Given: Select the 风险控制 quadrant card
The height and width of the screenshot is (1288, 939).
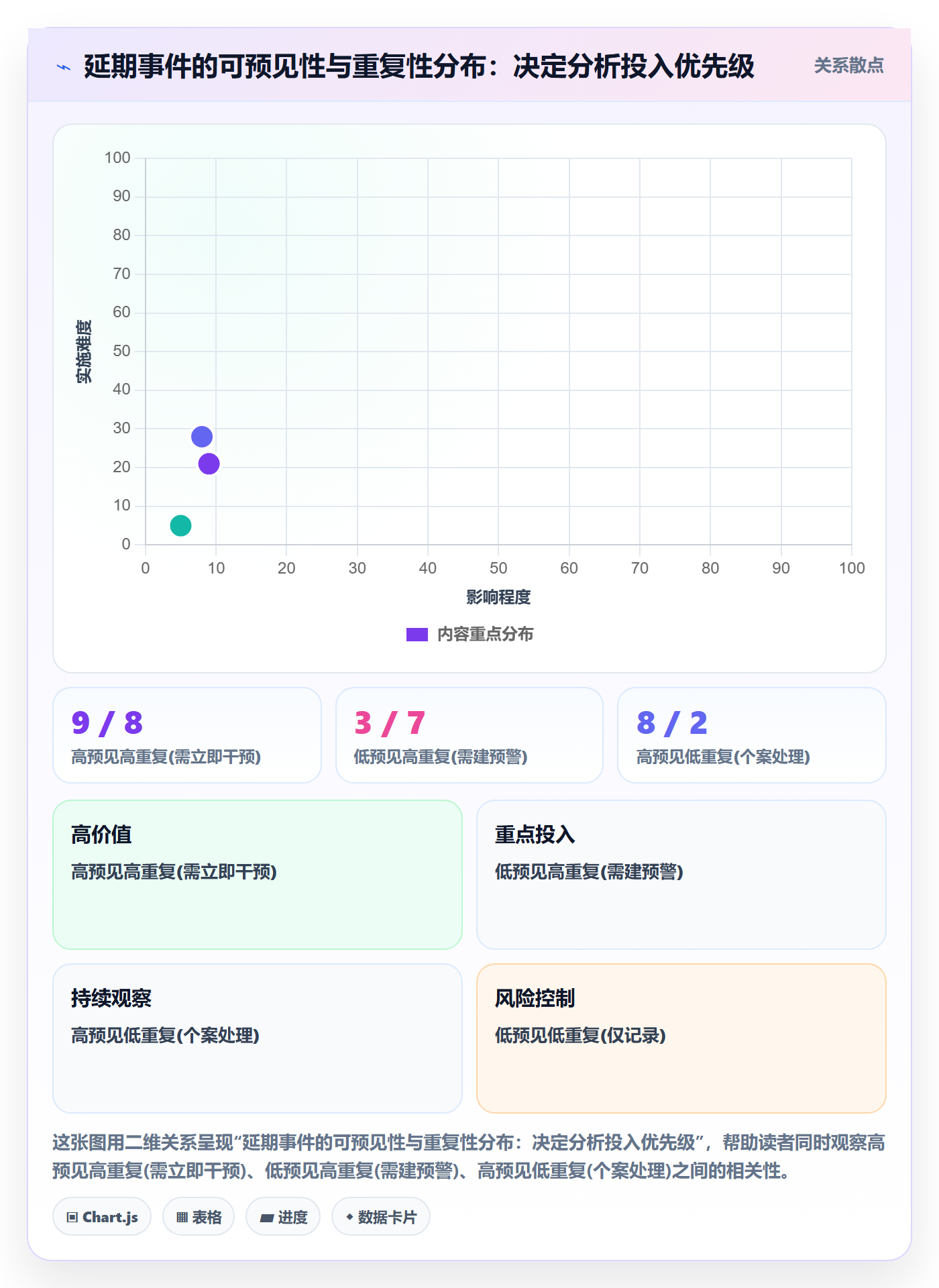Looking at the screenshot, I should pos(681,1038).
